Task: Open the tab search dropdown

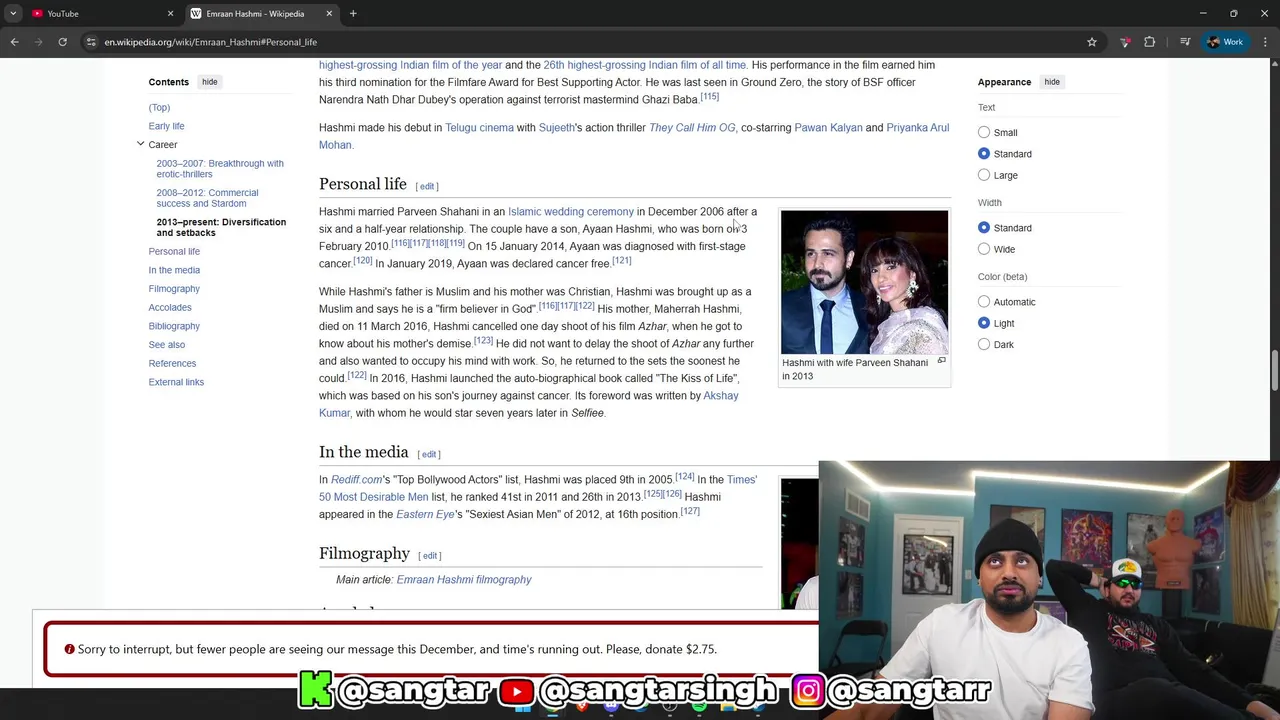Action: coord(13,14)
